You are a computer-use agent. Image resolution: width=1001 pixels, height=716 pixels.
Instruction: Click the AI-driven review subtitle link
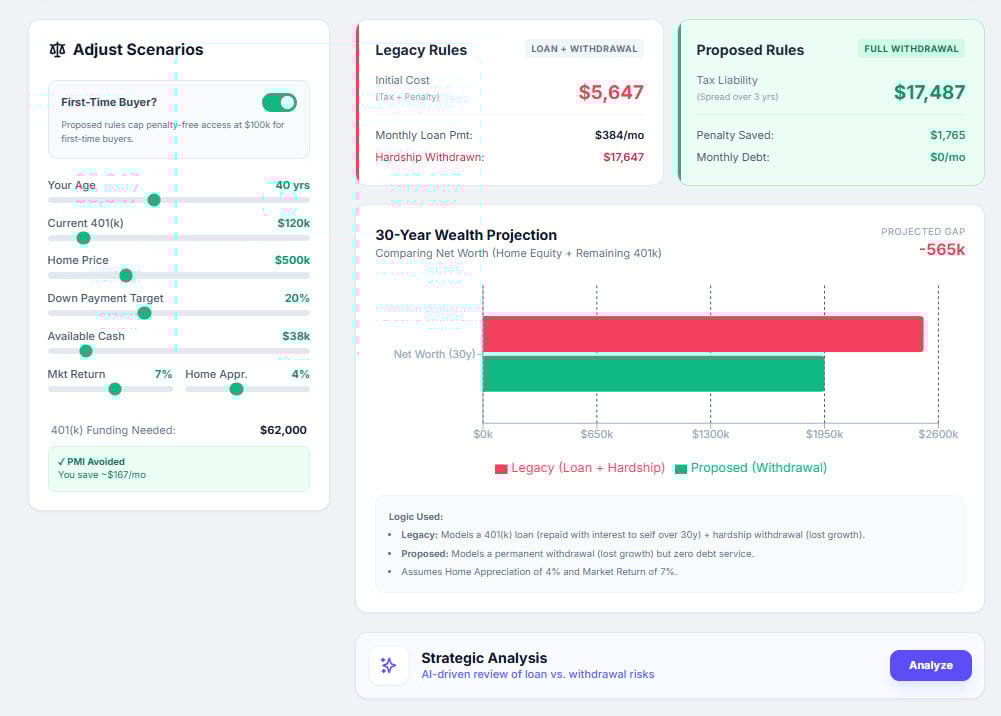(x=538, y=674)
